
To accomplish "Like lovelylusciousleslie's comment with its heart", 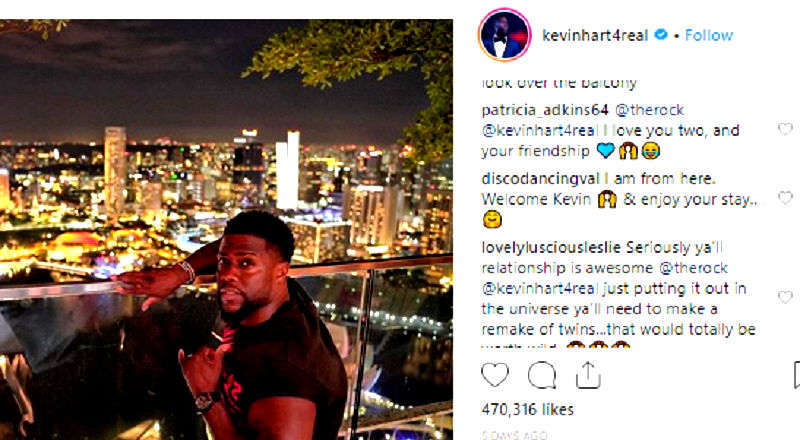I will (785, 297).
